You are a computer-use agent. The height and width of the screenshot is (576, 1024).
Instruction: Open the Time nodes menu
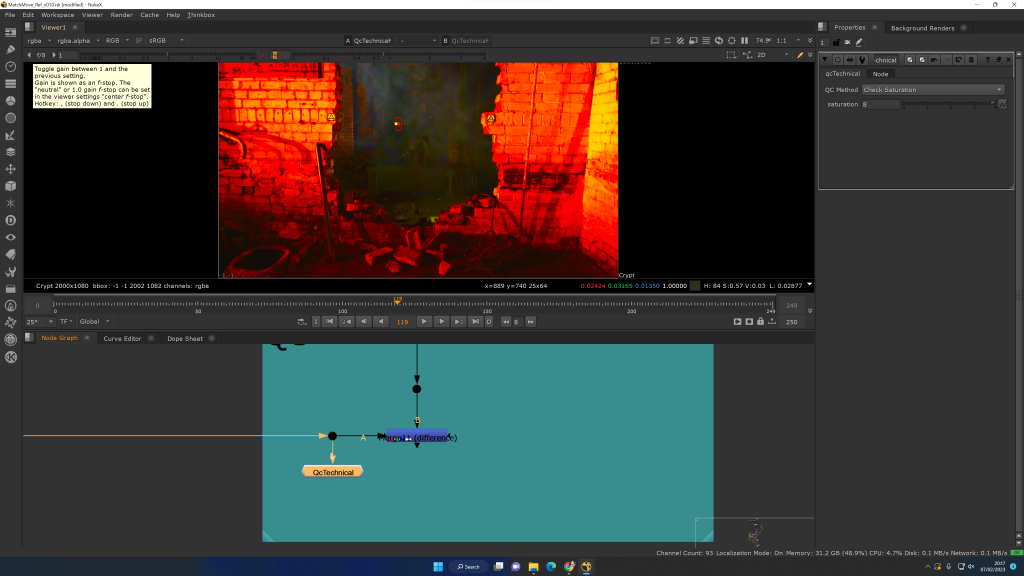pyautogui.click(x=10, y=67)
